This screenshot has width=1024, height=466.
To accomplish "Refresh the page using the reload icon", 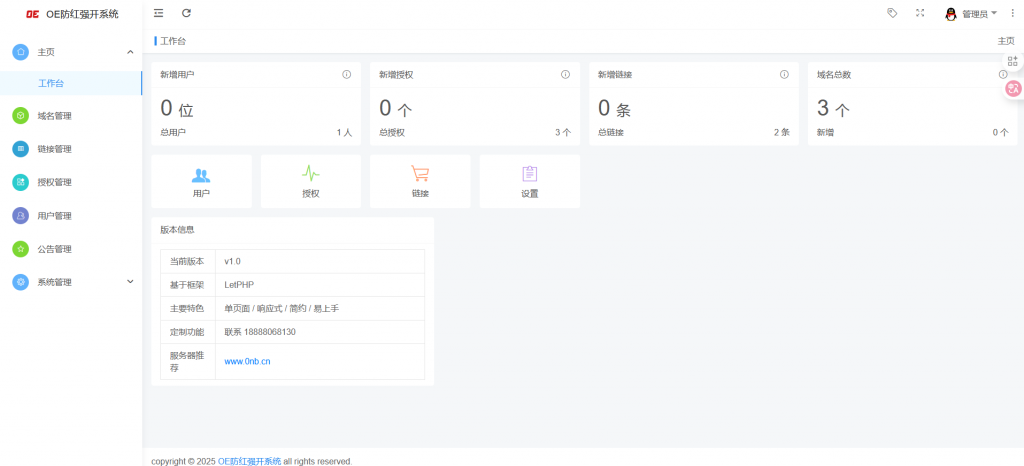I will pos(186,13).
